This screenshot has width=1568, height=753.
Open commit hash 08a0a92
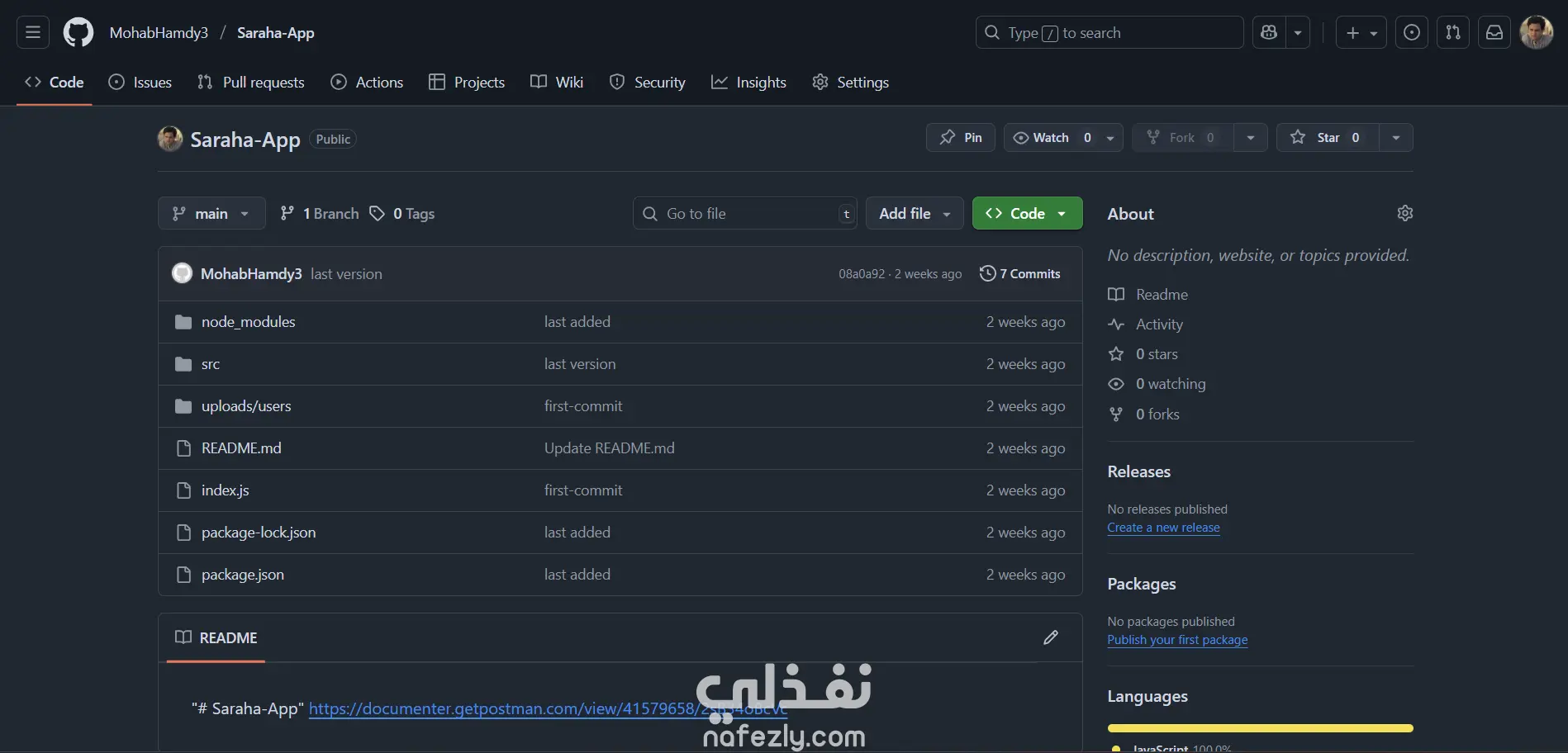point(862,274)
